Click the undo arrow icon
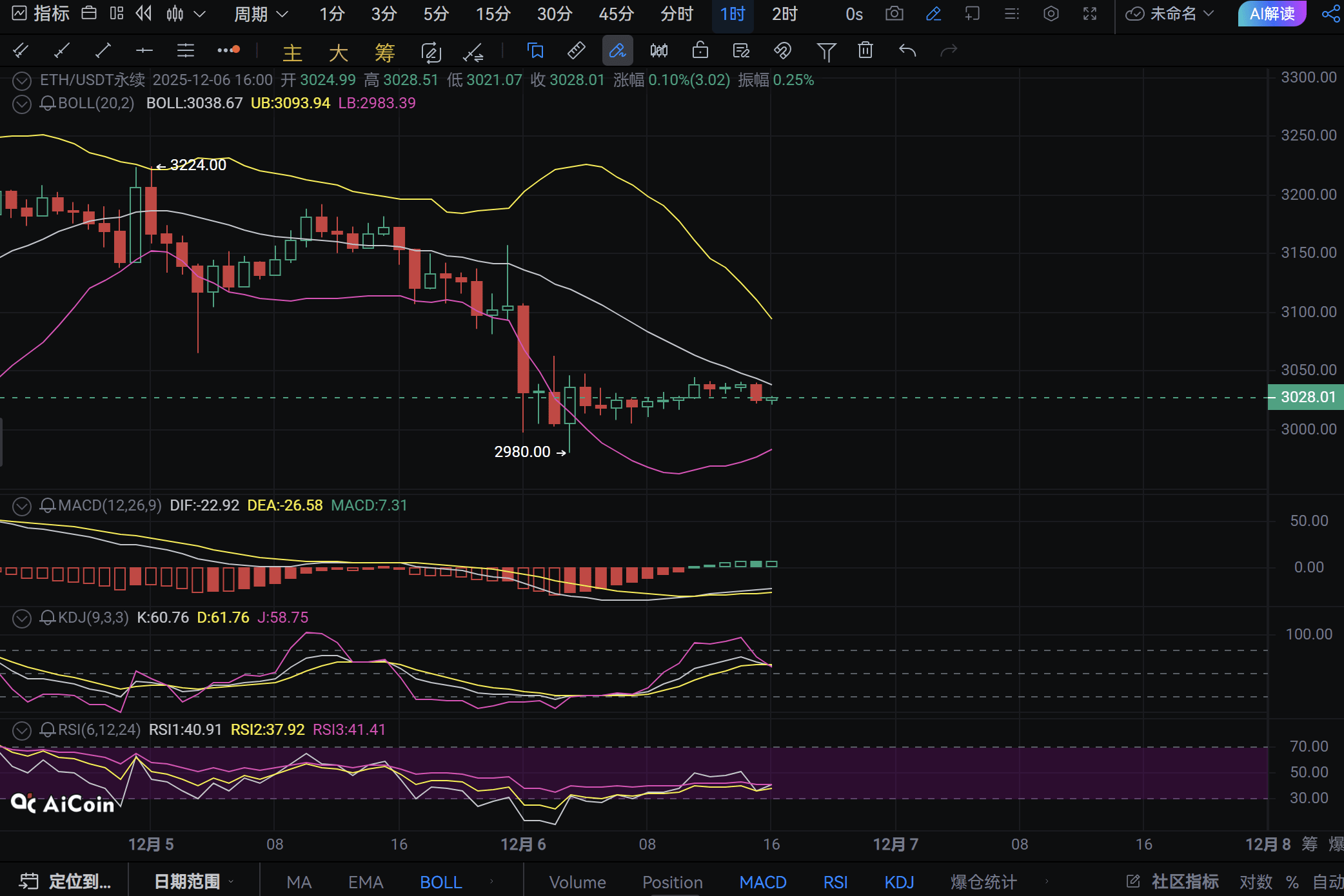The height and width of the screenshot is (896, 1344). click(x=907, y=50)
